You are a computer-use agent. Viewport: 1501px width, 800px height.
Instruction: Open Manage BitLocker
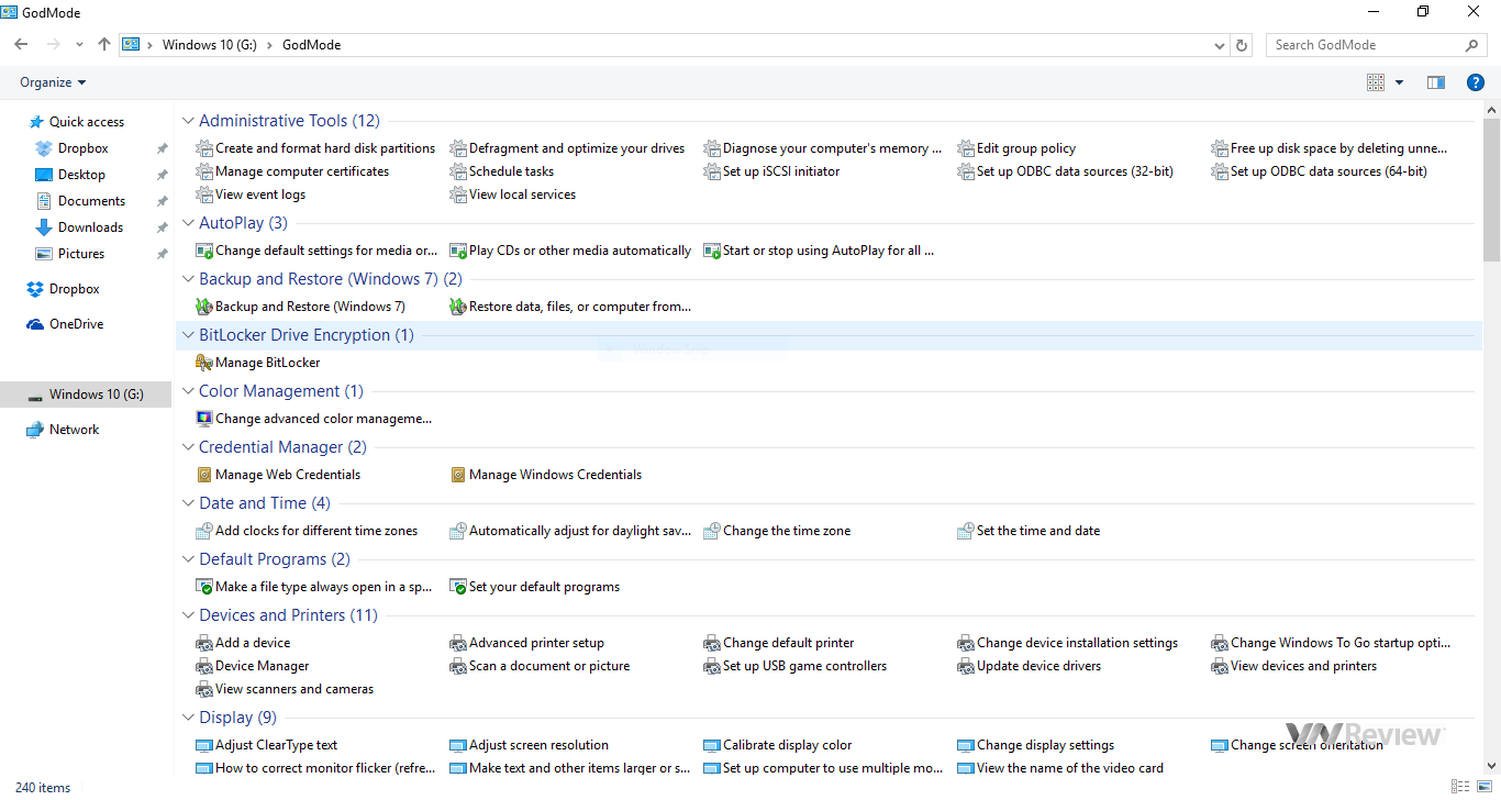point(259,362)
